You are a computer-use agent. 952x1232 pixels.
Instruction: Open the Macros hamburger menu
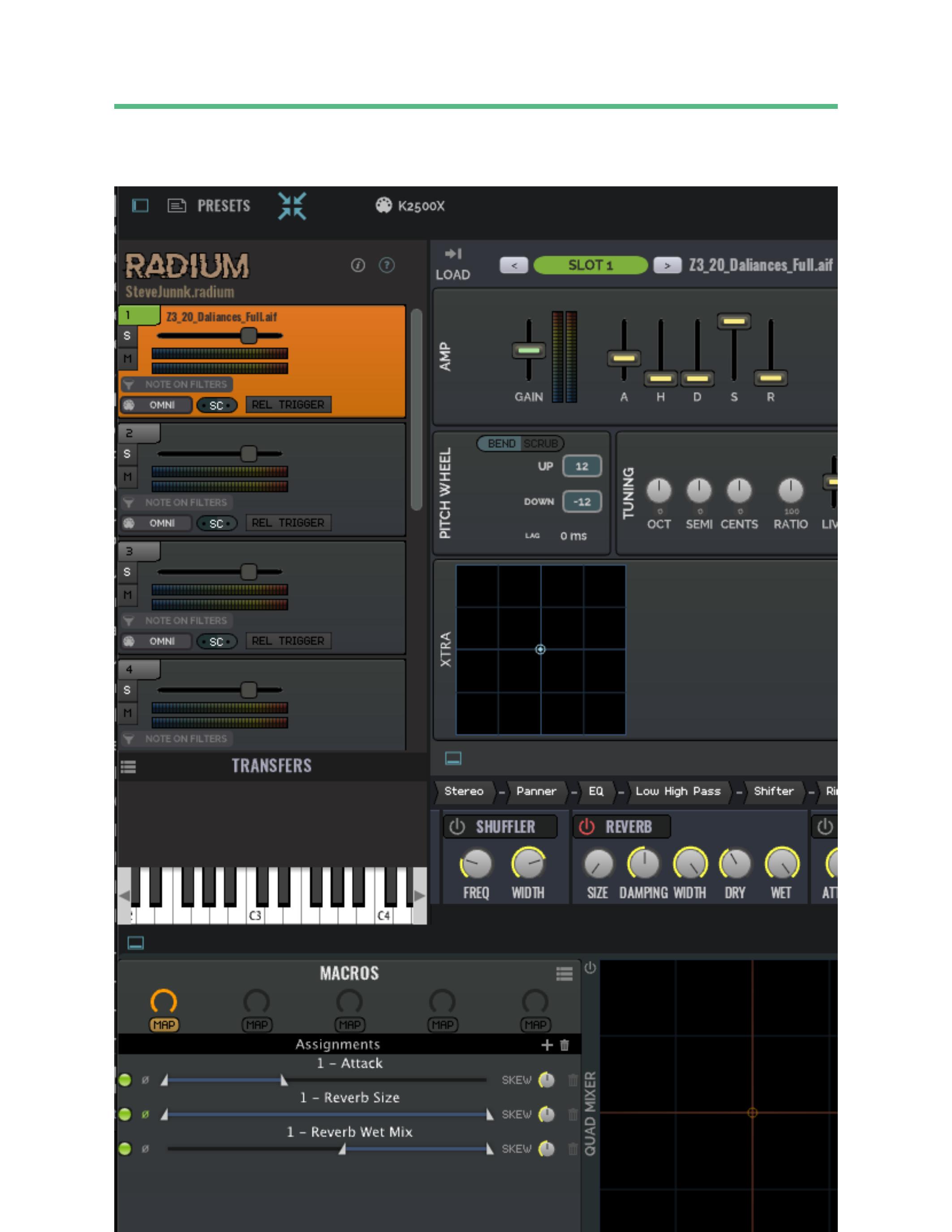coord(564,974)
